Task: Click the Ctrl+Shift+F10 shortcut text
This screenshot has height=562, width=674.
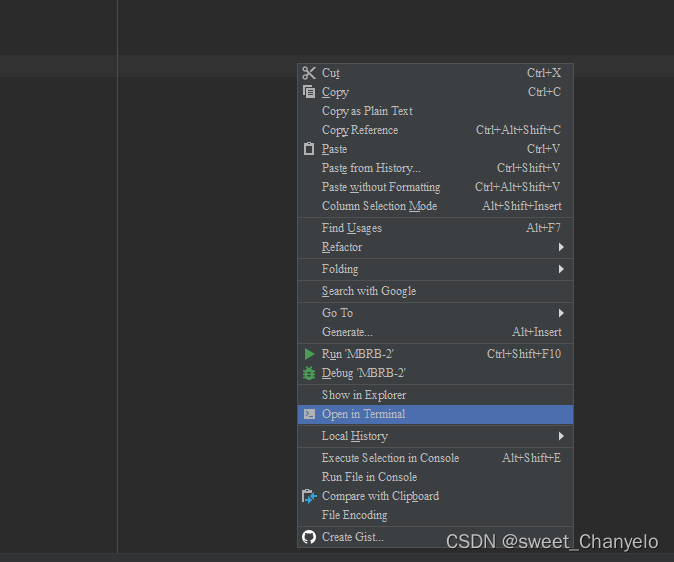Action: pos(524,354)
